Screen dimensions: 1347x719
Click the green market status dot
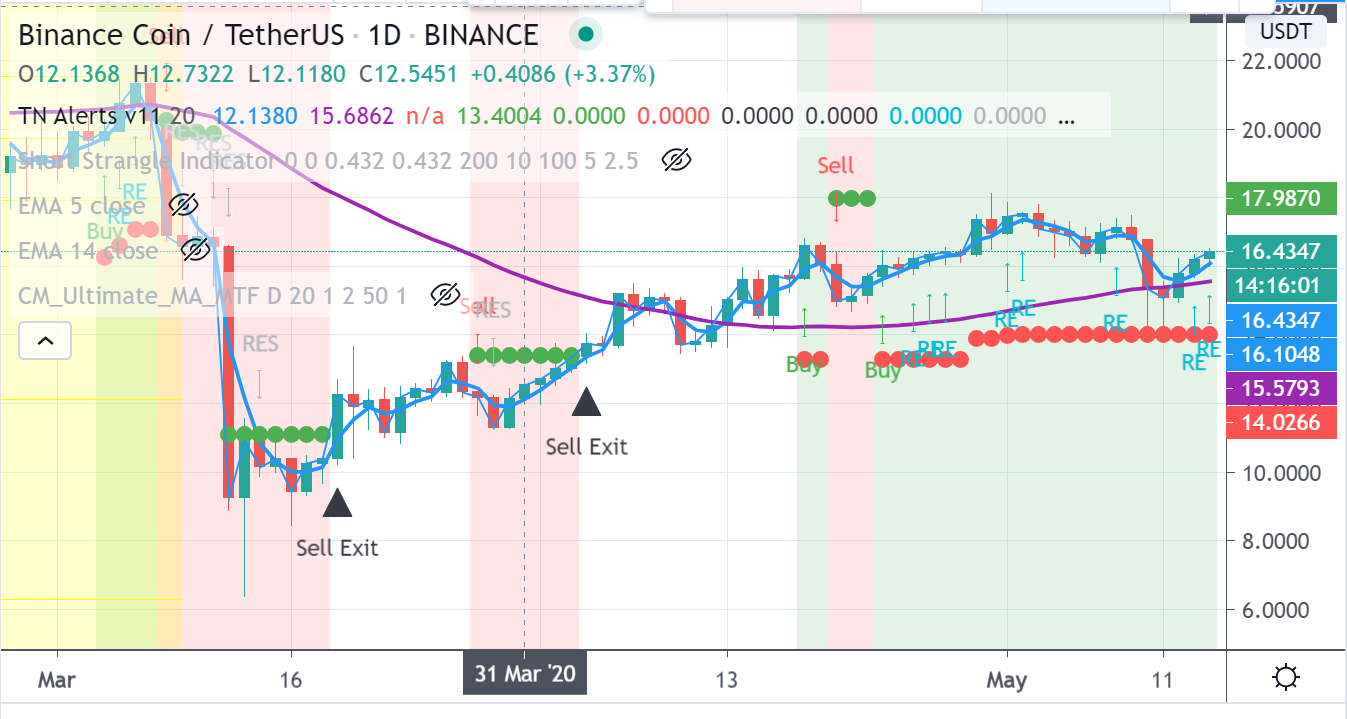pyautogui.click(x=587, y=36)
